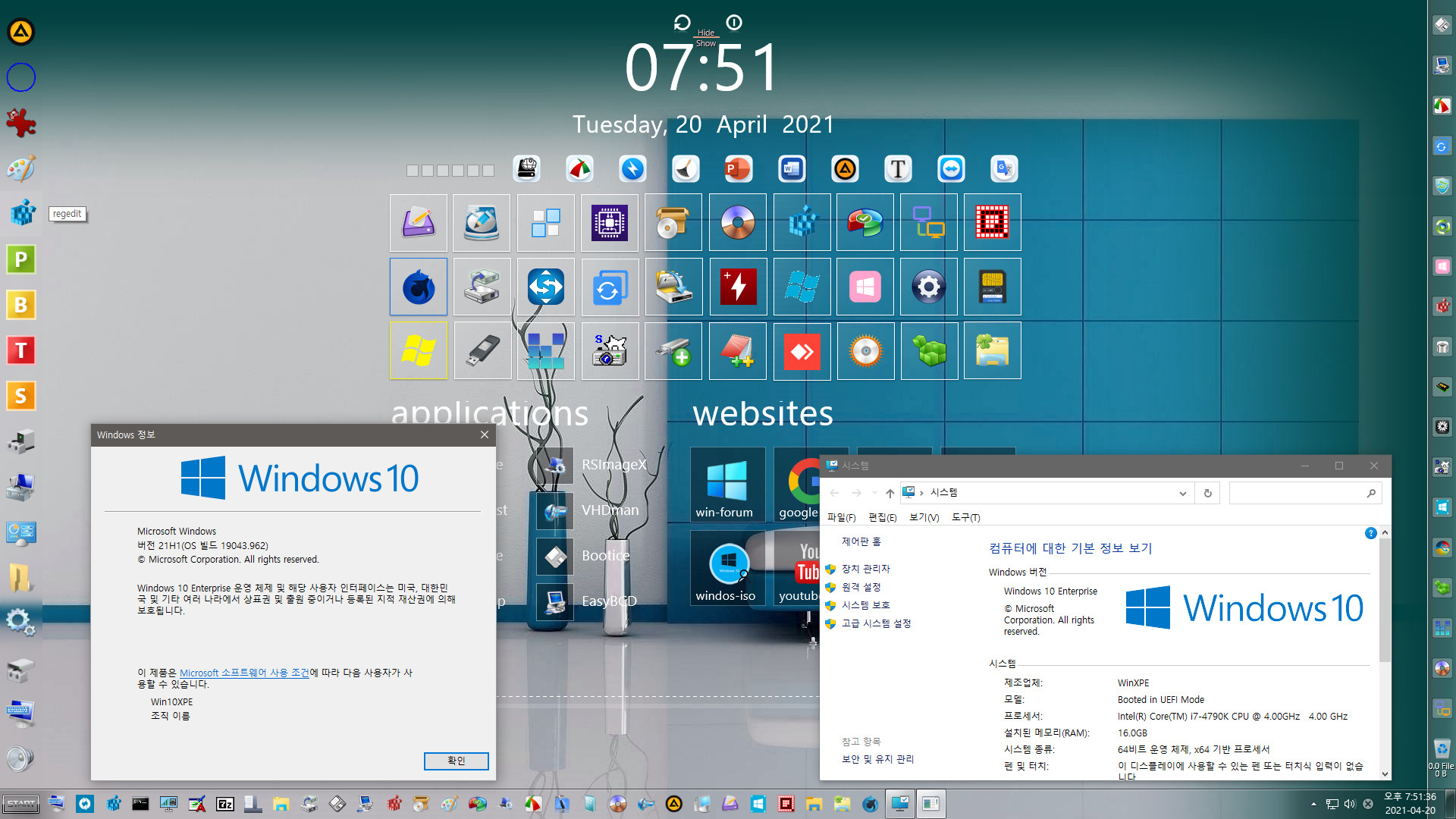Click the refresh button in 시스템 address bar
Screen dimensions: 1456x819
(1207, 493)
